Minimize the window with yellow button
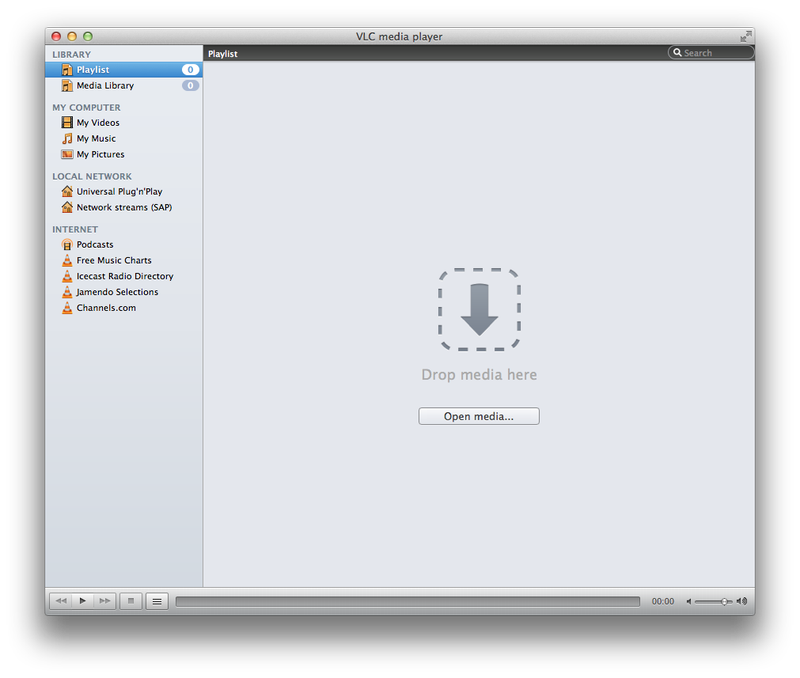The width and height of the screenshot is (800, 678). (72, 36)
